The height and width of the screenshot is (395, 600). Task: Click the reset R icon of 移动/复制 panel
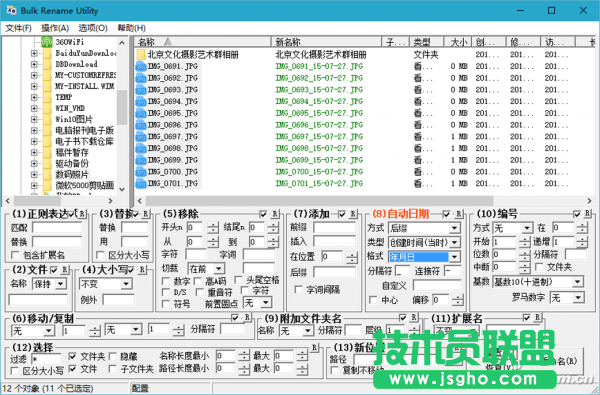pos(247,317)
